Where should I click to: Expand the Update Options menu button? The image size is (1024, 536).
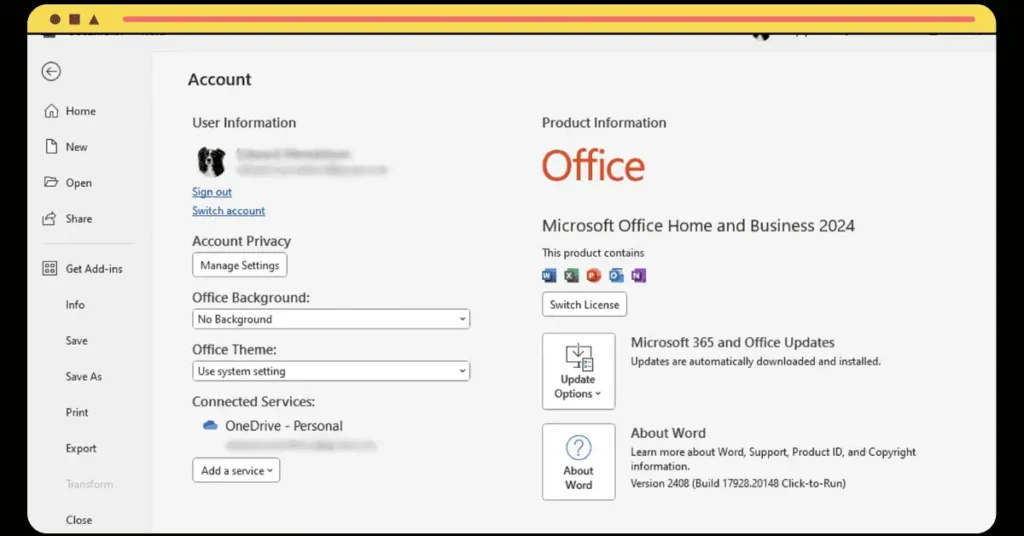579,371
